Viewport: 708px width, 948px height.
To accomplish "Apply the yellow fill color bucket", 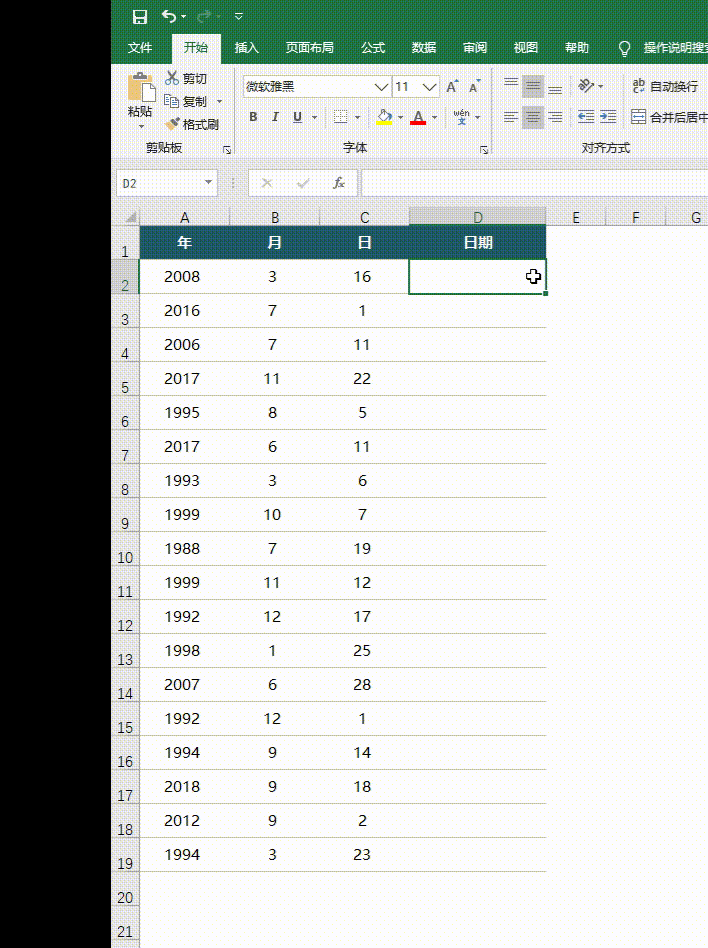I will coord(385,117).
